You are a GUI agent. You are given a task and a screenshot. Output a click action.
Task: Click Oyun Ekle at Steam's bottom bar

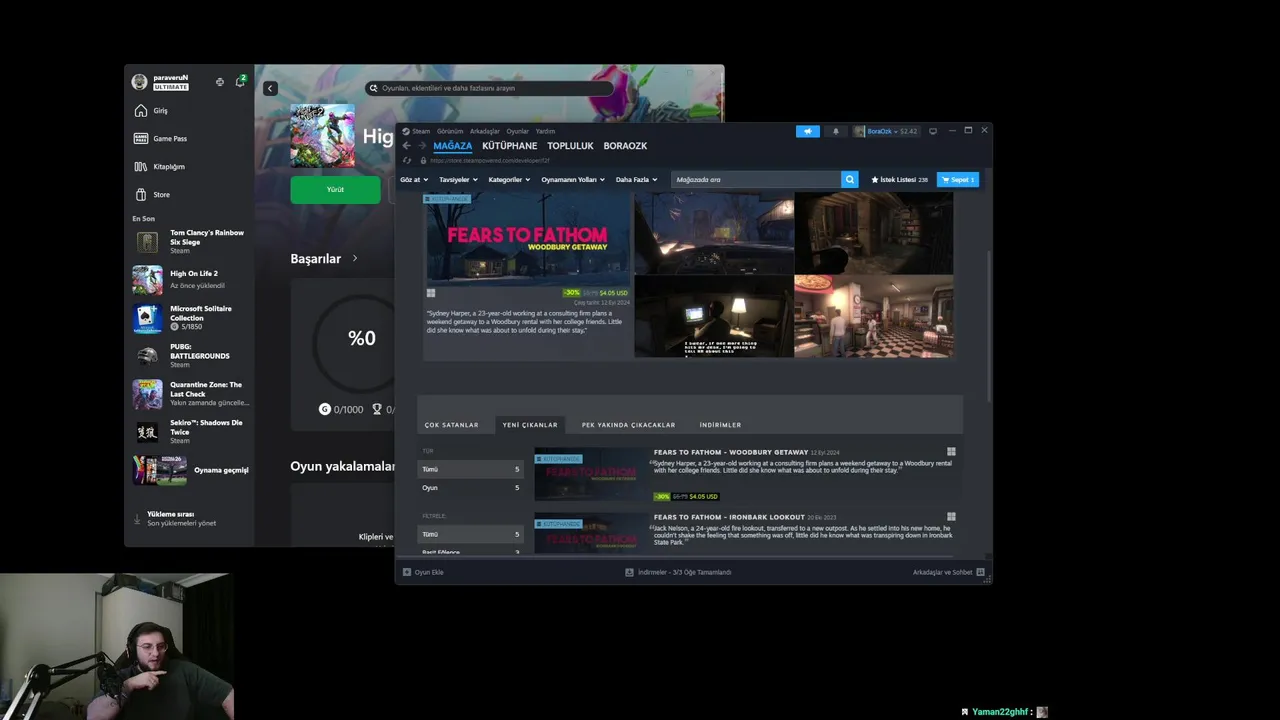click(423, 572)
